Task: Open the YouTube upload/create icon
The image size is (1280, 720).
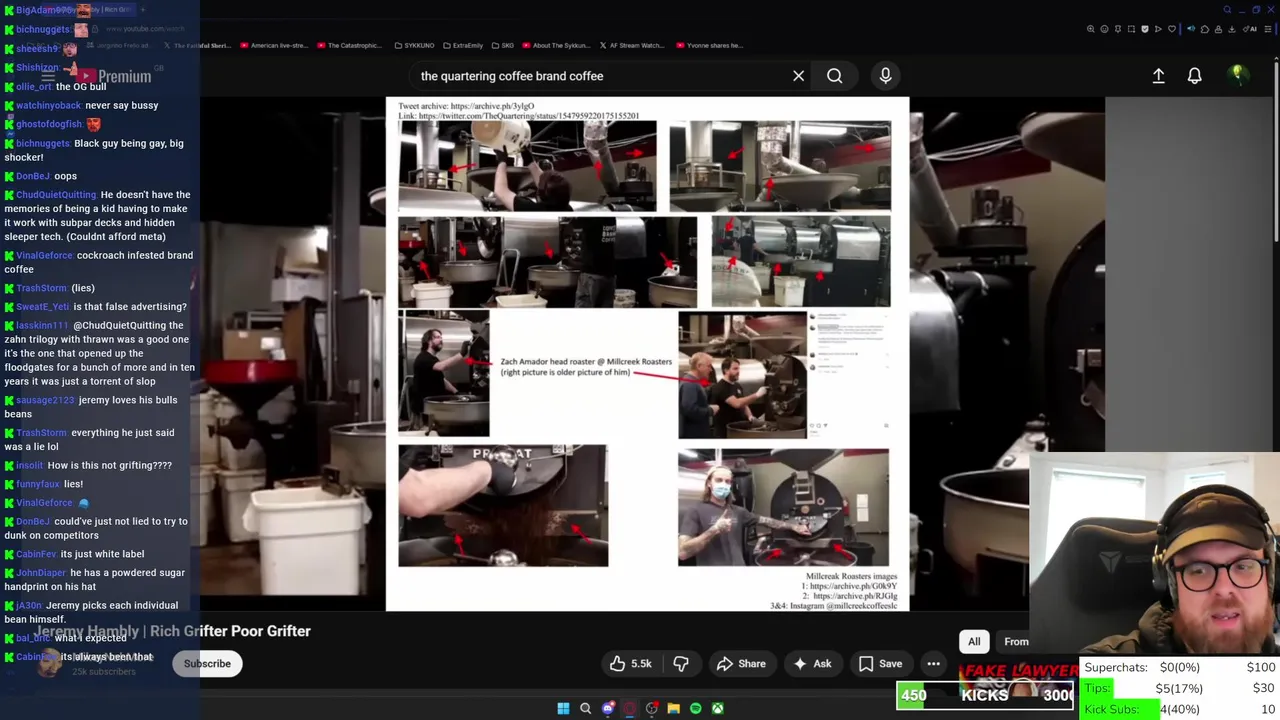Action: (x=1158, y=76)
